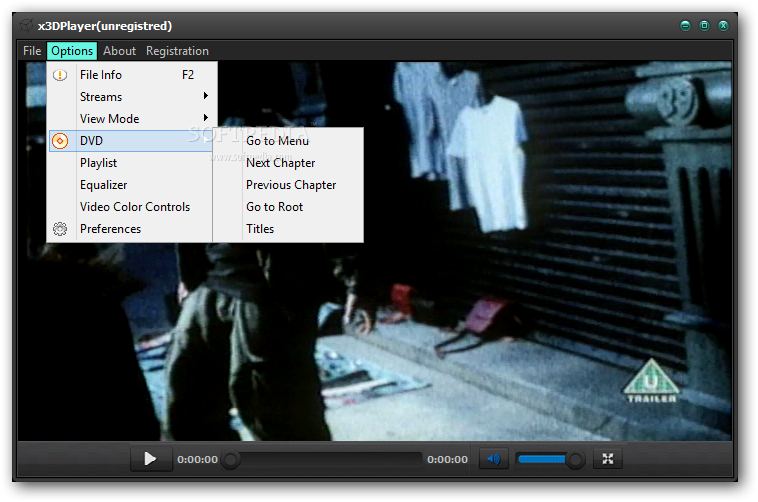Click the volume slider knob
This screenshot has height=502, width=758.
[575, 459]
